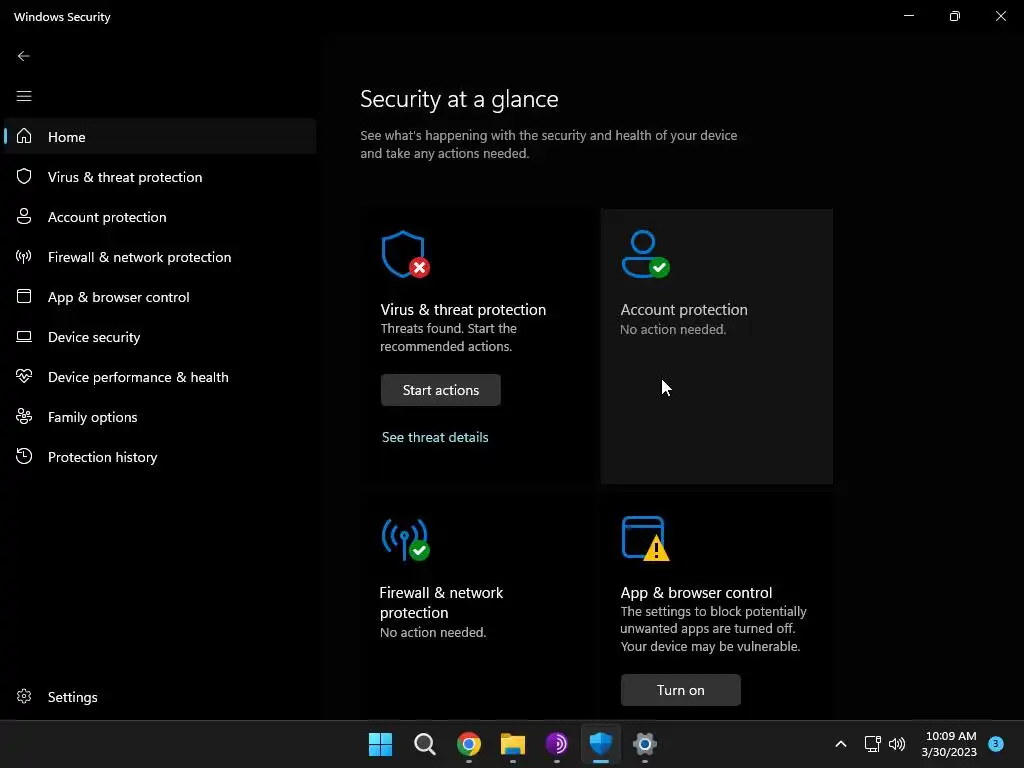The width and height of the screenshot is (1024, 768).
Task: Click the Turn on button
Action: (x=680, y=690)
